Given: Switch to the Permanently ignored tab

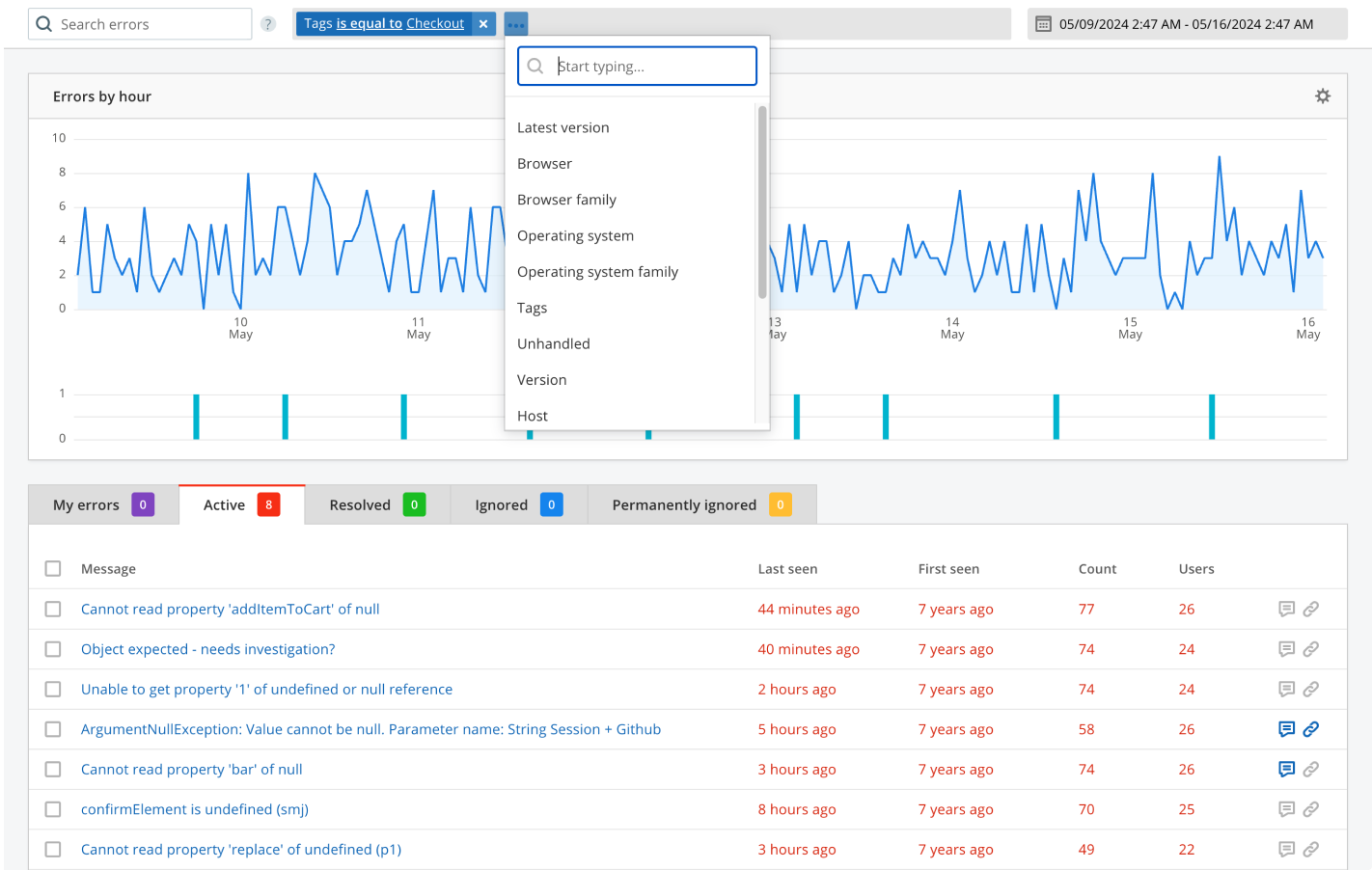Looking at the screenshot, I should click(683, 503).
